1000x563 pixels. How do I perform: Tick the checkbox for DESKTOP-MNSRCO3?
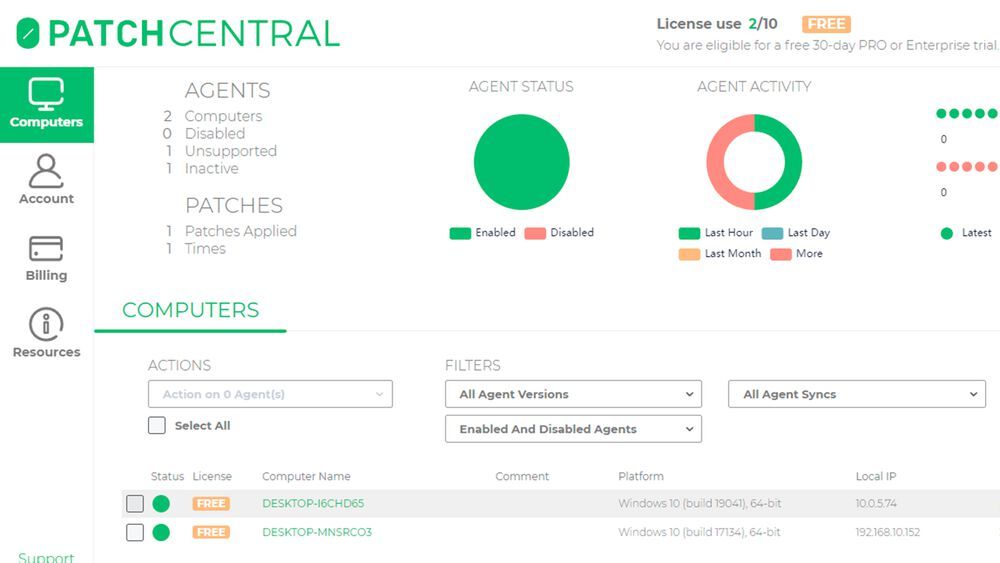coord(135,533)
